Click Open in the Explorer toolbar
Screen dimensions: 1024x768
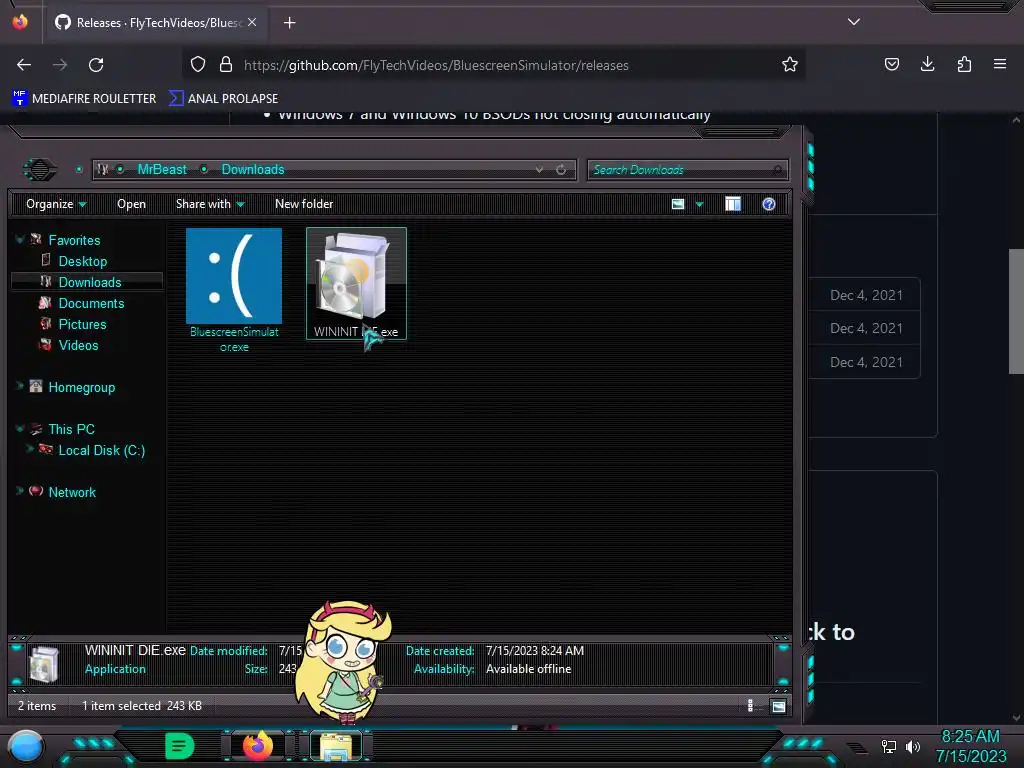pyautogui.click(x=131, y=204)
